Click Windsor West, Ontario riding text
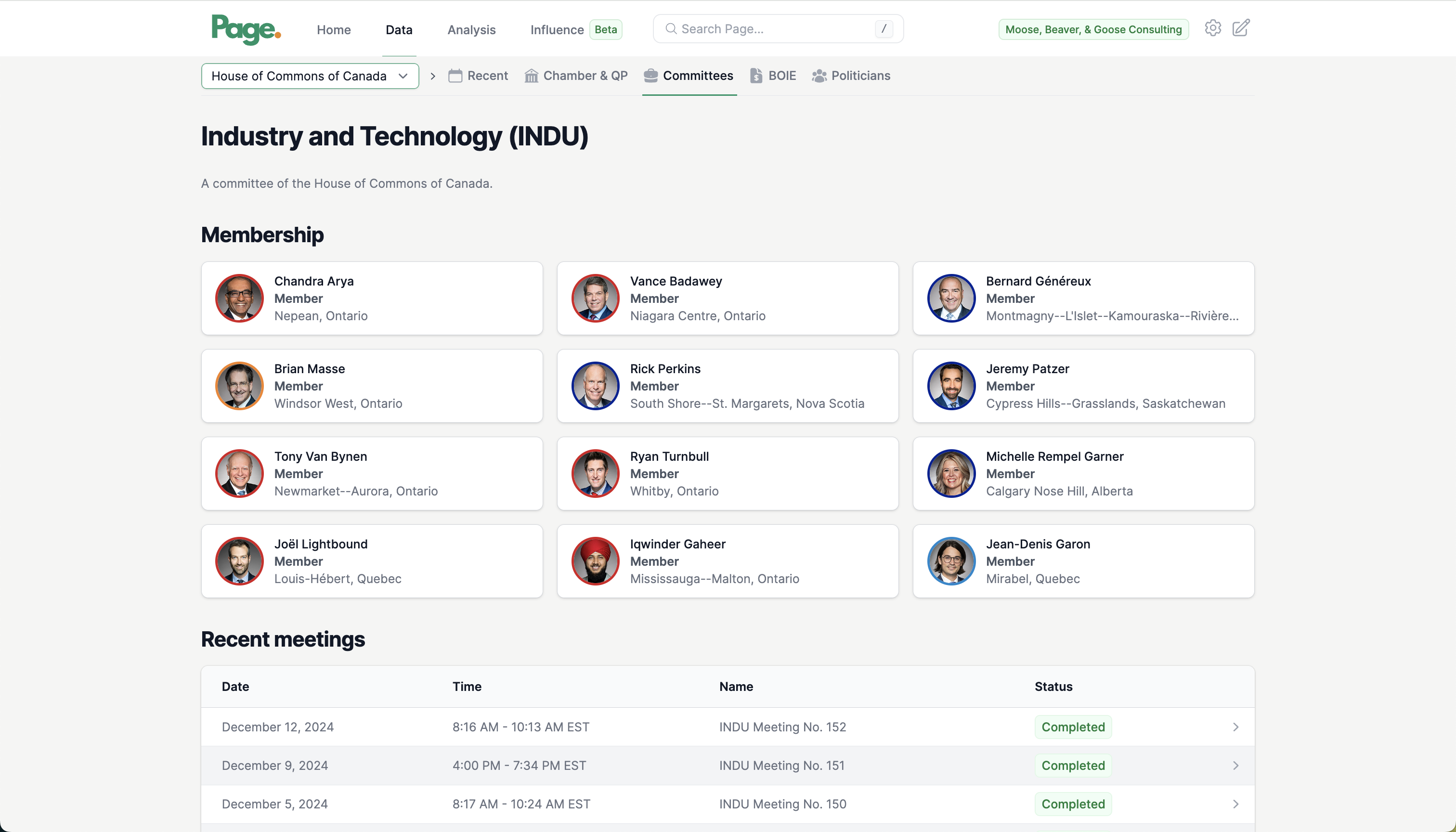Viewport: 1456px width, 832px height. tap(338, 403)
